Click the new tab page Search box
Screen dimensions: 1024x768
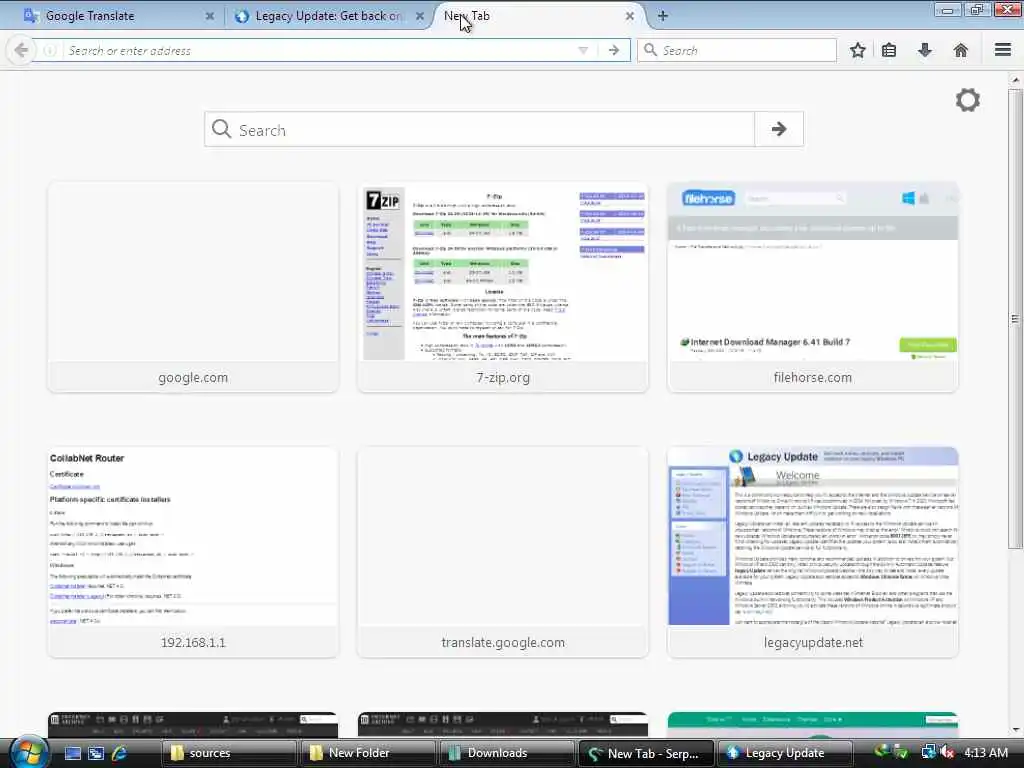tap(480, 129)
